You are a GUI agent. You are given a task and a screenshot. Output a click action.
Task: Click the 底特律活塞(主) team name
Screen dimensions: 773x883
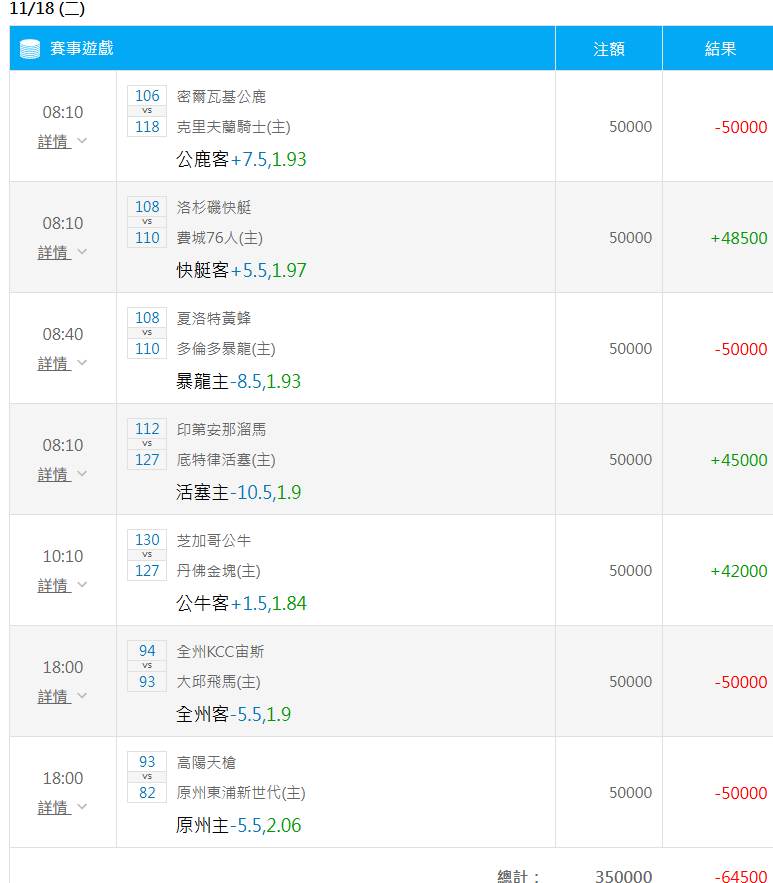(226, 460)
